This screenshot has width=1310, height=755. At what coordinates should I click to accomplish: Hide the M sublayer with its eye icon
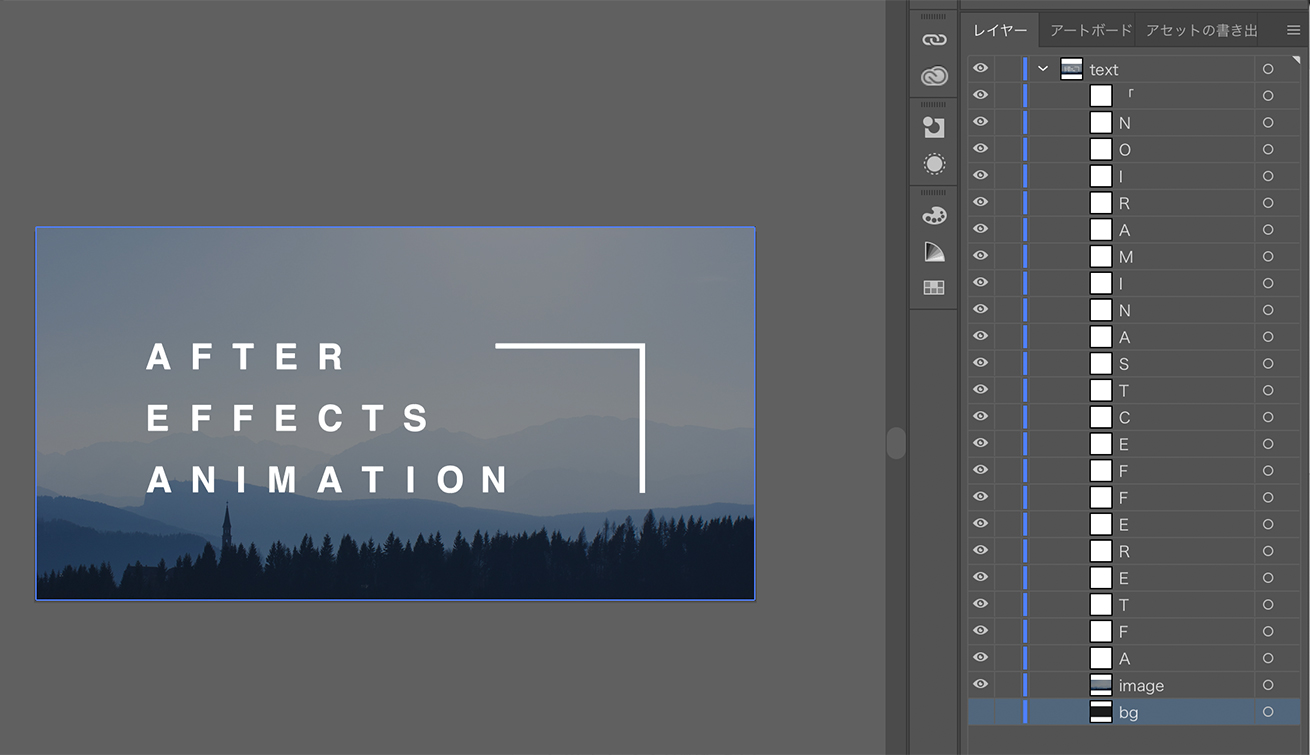point(981,256)
